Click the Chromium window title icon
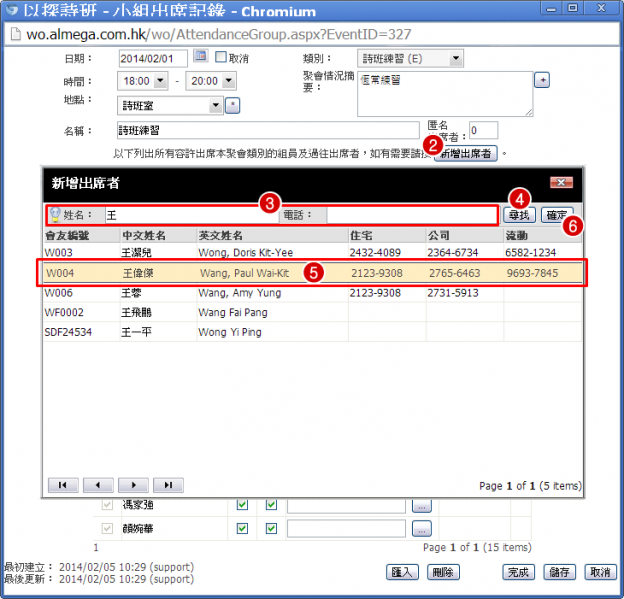 pyautogui.click(x=12, y=10)
